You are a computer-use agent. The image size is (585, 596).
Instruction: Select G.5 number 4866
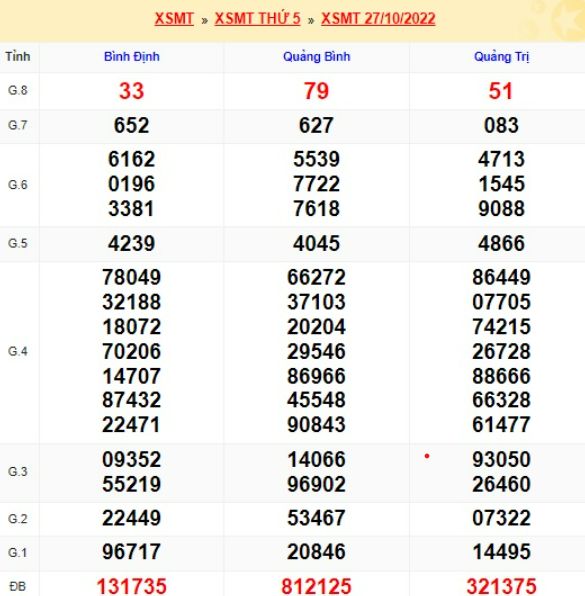click(x=502, y=243)
